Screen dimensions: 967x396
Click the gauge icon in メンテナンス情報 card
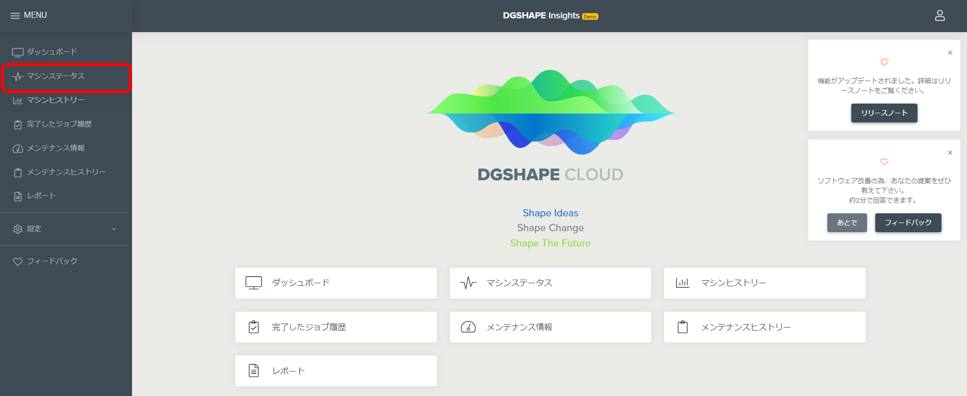point(469,327)
